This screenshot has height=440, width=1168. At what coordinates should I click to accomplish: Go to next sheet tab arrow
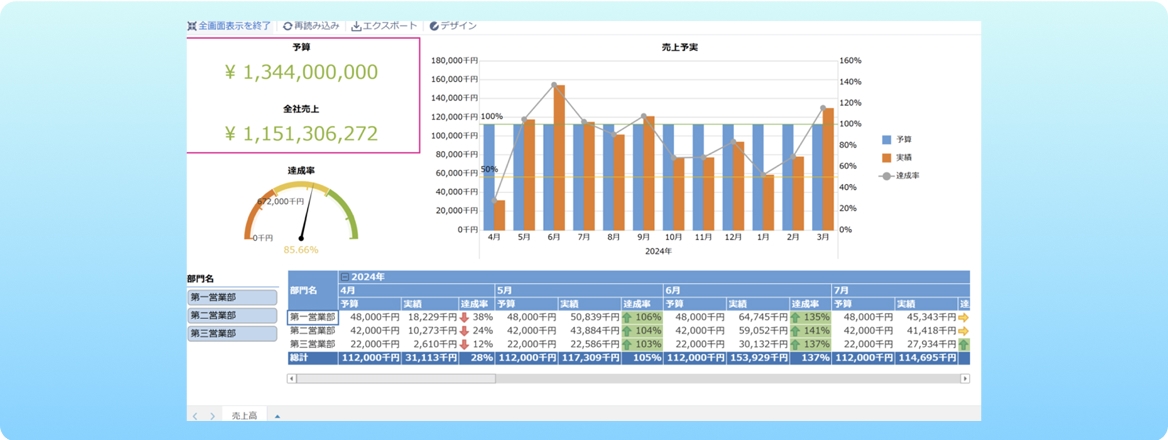pos(212,416)
